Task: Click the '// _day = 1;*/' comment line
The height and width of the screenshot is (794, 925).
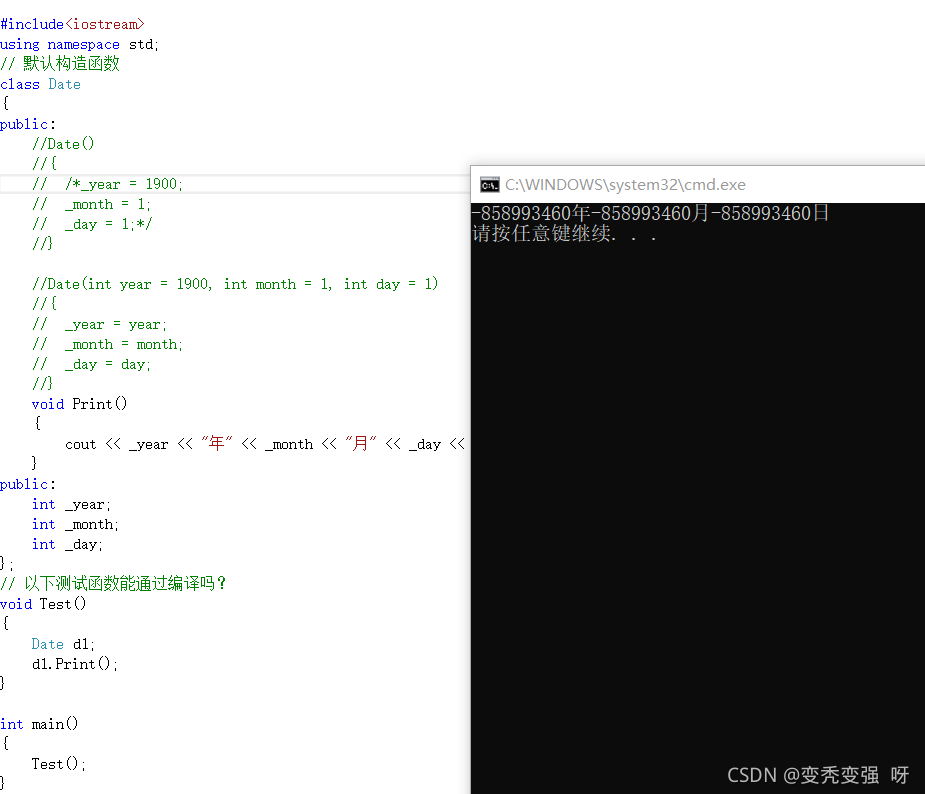Action: tap(92, 224)
